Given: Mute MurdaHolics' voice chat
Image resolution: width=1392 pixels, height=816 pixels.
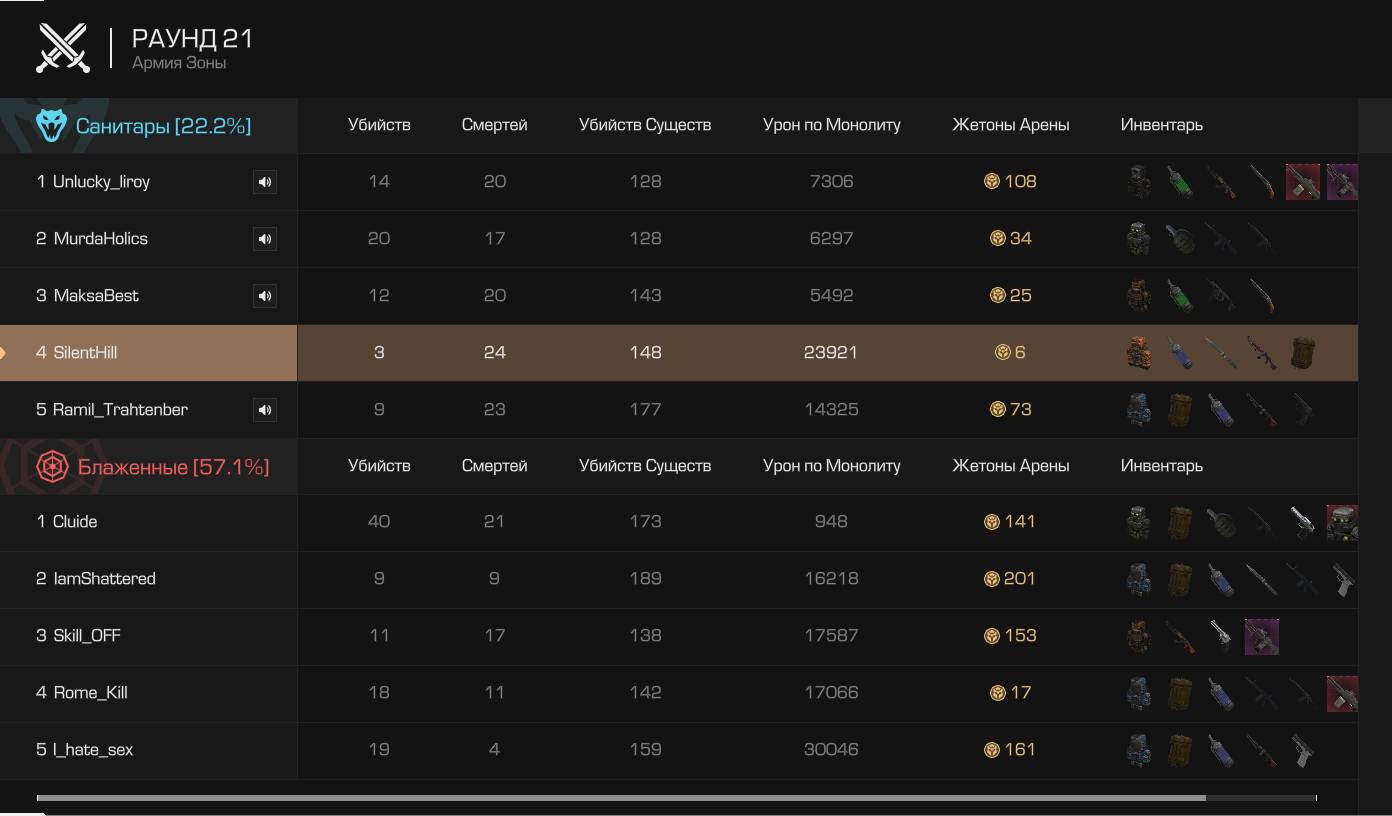Looking at the screenshot, I should tap(264, 239).
